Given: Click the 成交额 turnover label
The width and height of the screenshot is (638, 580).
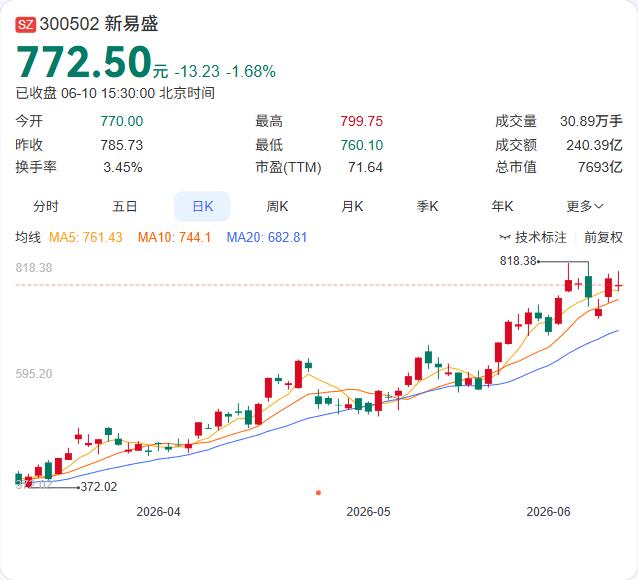Looking at the screenshot, I should point(516,145).
